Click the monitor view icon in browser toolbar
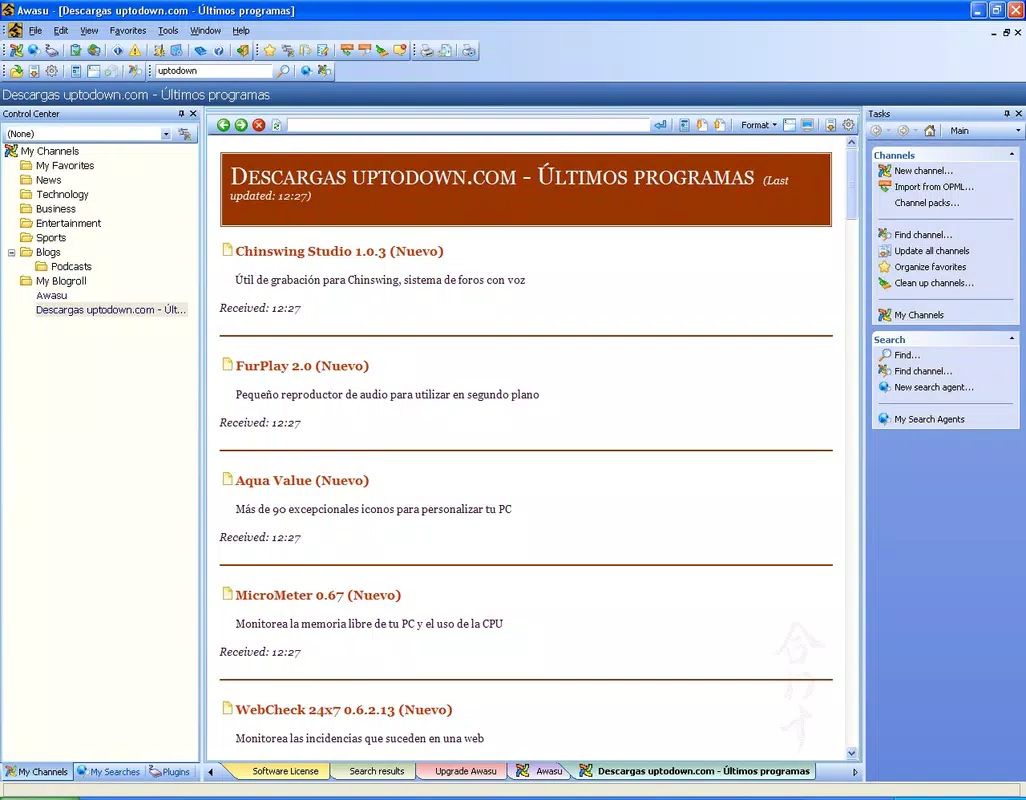The image size is (1026, 800). (x=807, y=125)
